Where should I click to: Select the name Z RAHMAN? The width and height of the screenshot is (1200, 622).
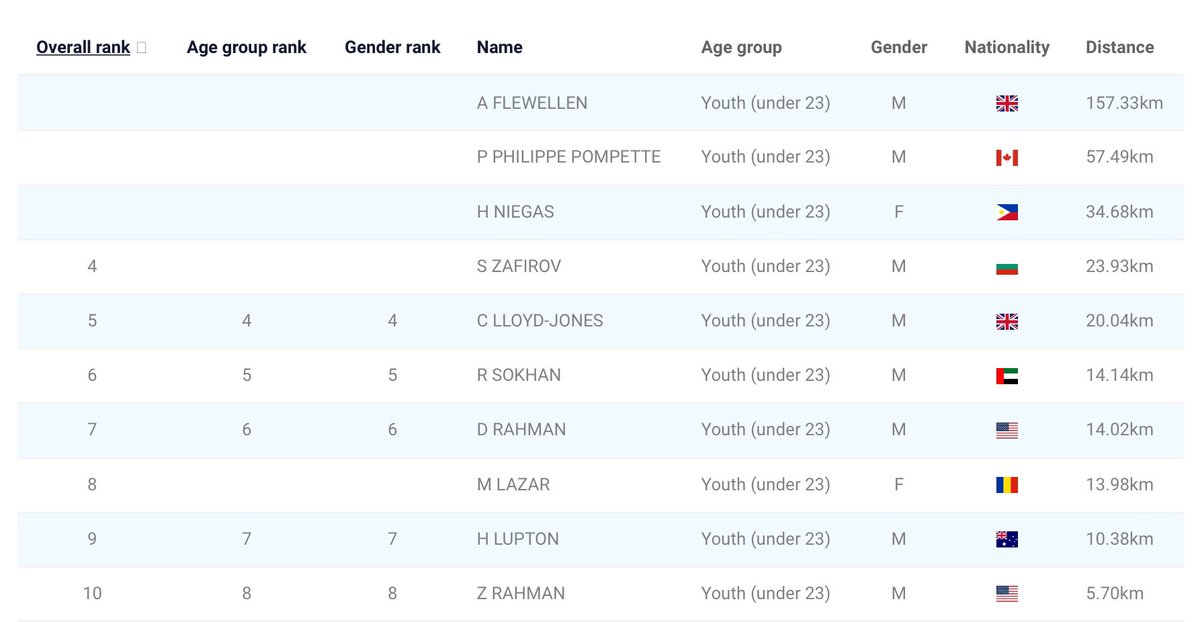tap(521, 593)
